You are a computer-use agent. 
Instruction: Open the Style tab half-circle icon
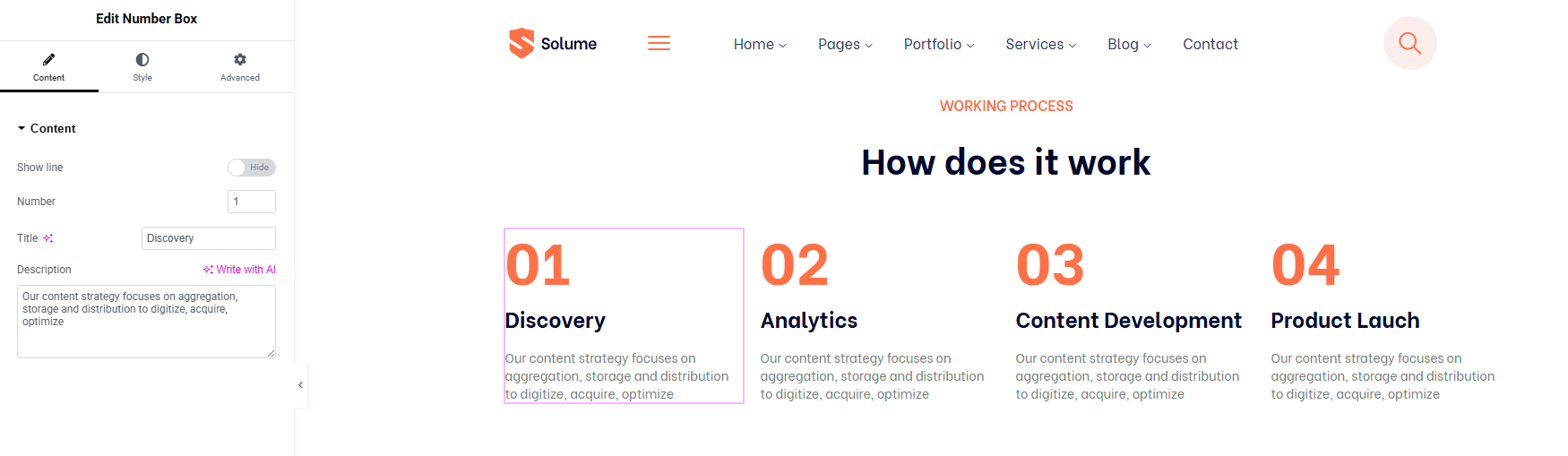click(142, 59)
